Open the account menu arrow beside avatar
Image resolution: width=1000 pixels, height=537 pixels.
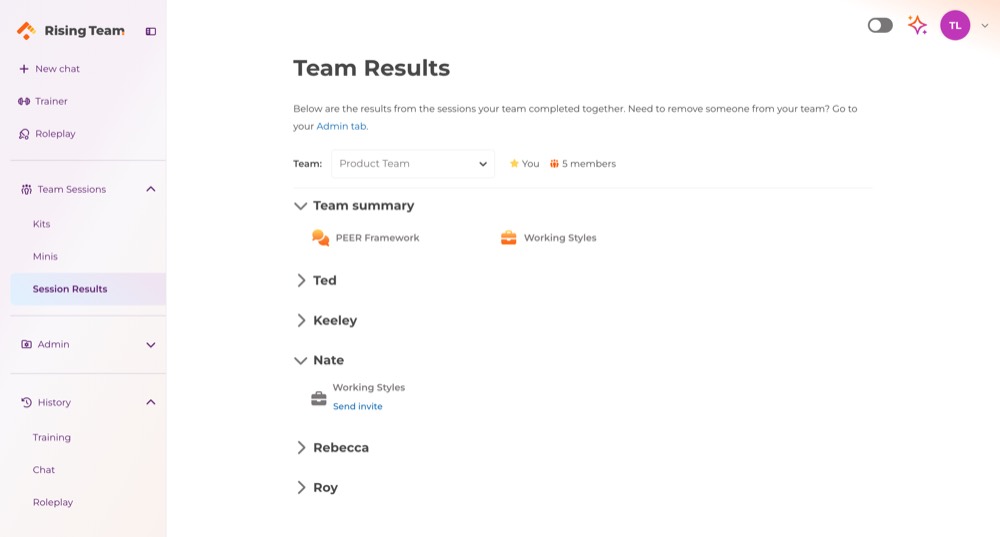[x=985, y=26]
